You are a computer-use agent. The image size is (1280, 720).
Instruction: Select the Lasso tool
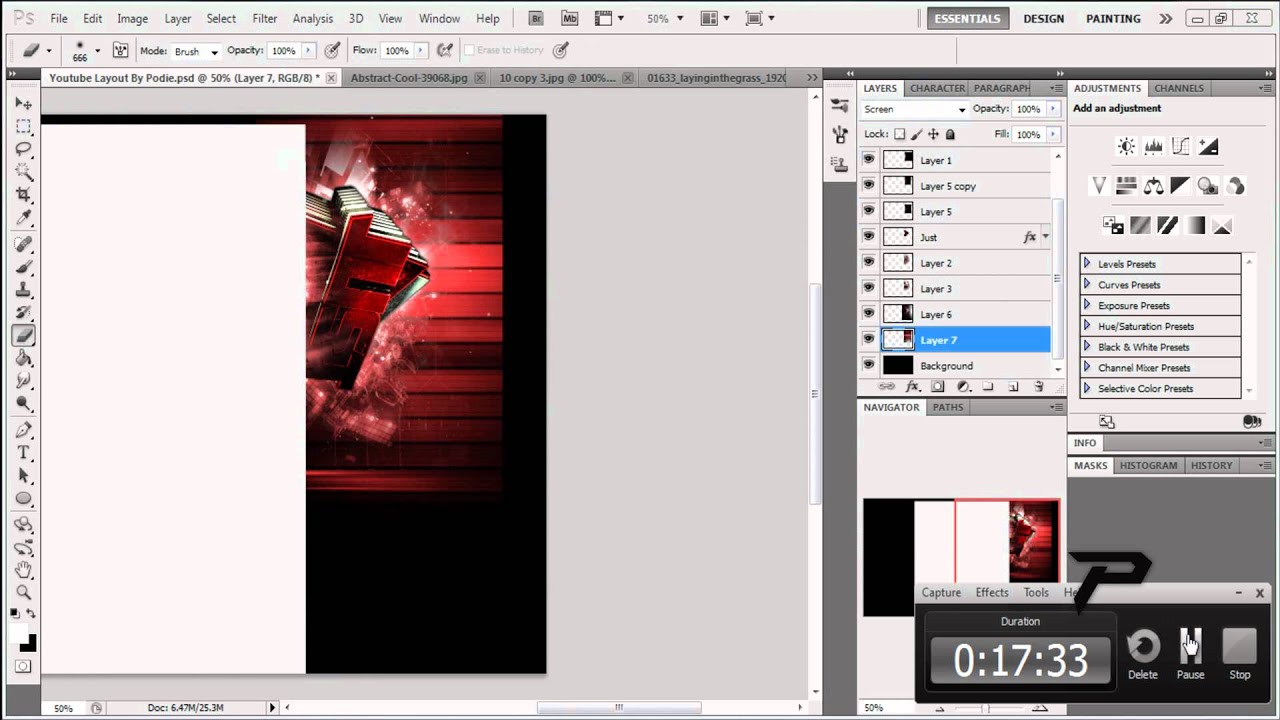(x=24, y=149)
